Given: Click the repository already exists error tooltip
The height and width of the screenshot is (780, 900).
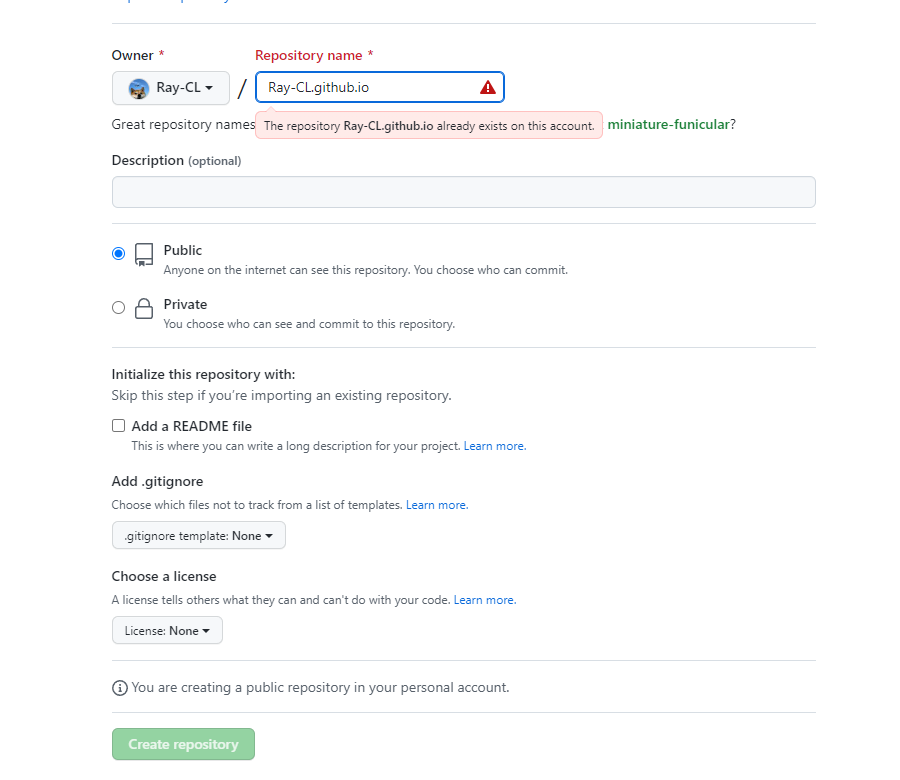Looking at the screenshot, I should 429,126.
